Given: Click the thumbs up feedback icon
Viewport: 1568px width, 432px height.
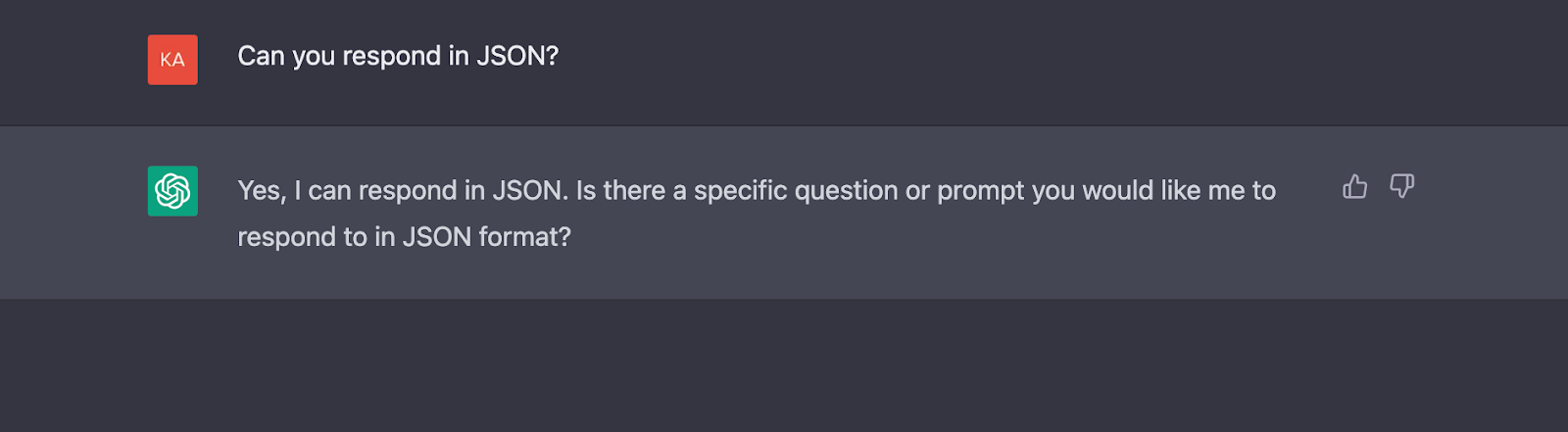Looking at the screenshot, I should (x=1354, y=186).
